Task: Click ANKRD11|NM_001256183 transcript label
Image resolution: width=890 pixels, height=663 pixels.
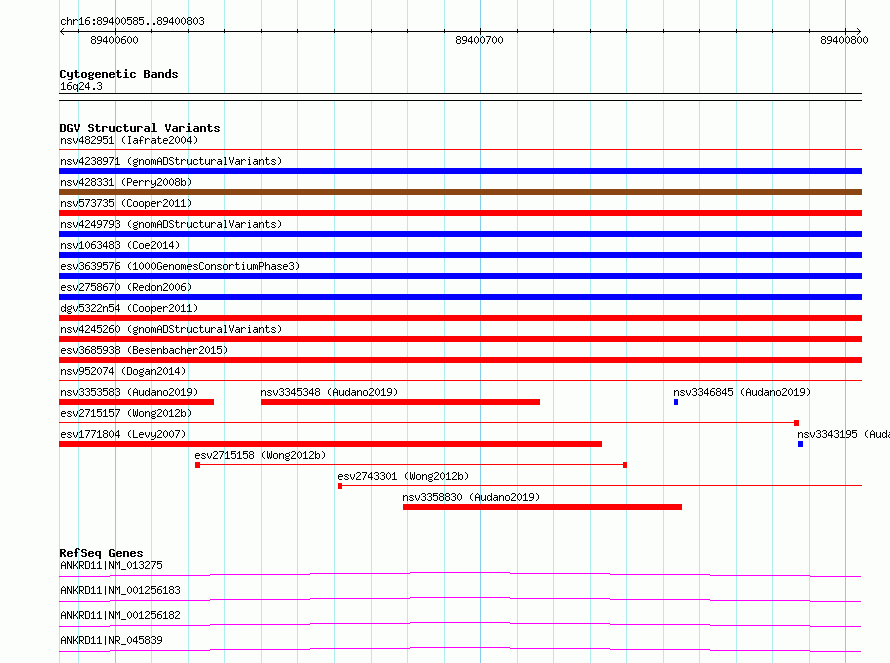Action: pyautogui.click(x=120, y=590)
